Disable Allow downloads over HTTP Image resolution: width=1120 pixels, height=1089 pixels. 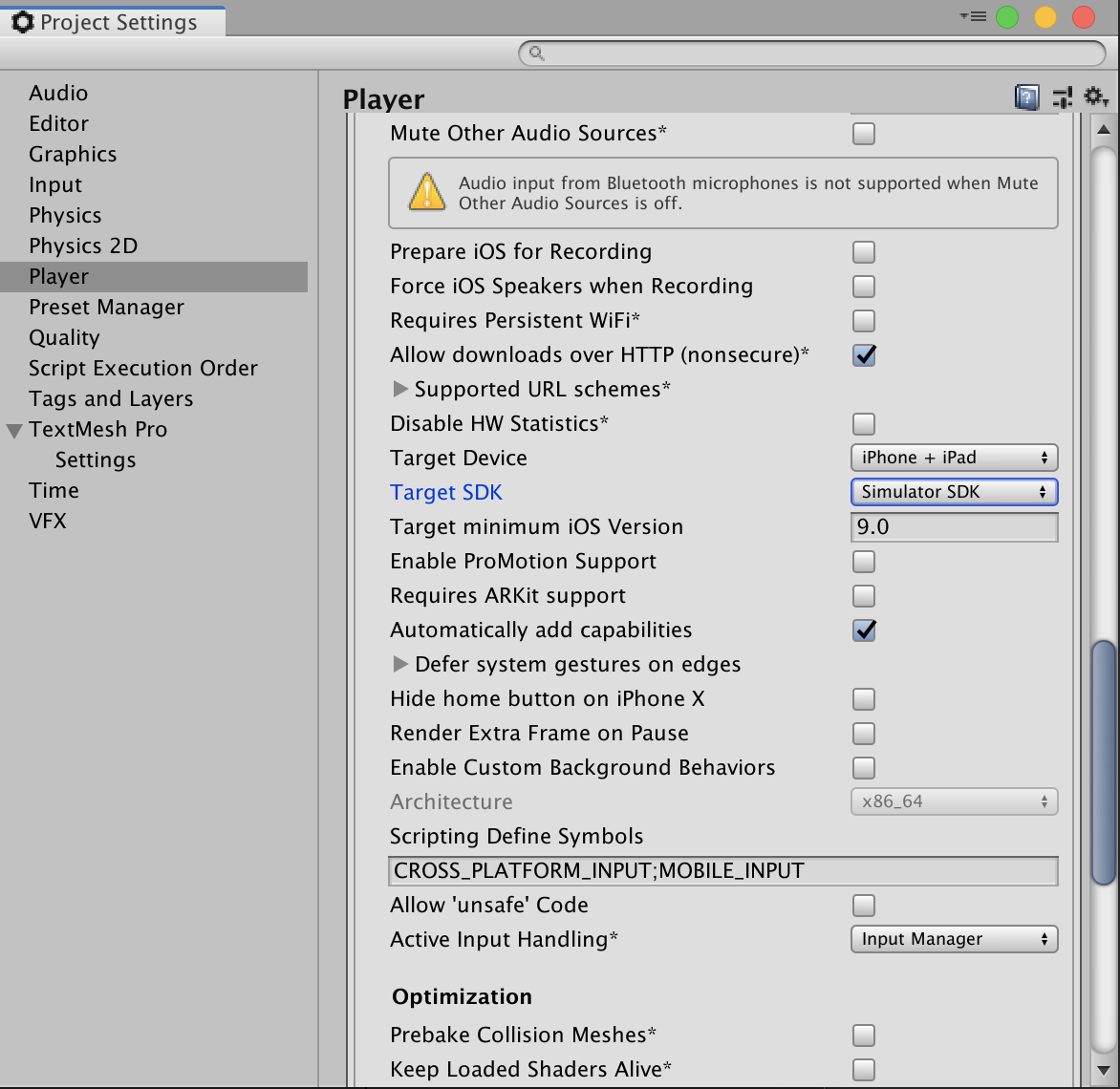click(863, 355)
